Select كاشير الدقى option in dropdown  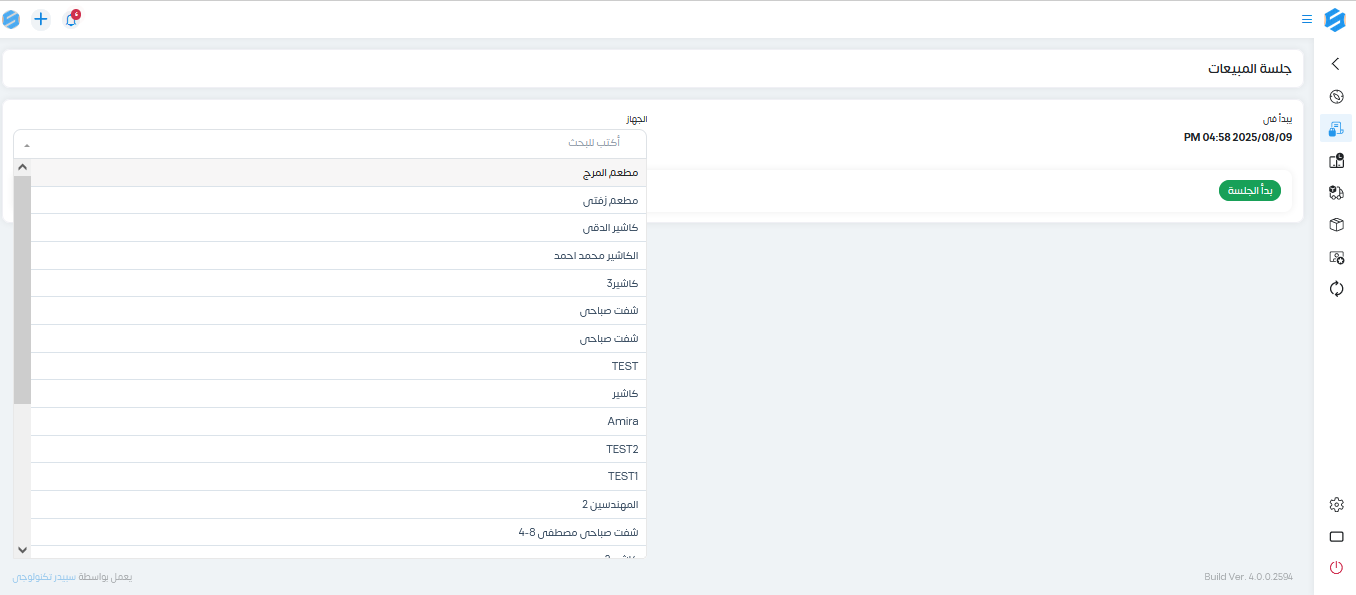point(339,228)
